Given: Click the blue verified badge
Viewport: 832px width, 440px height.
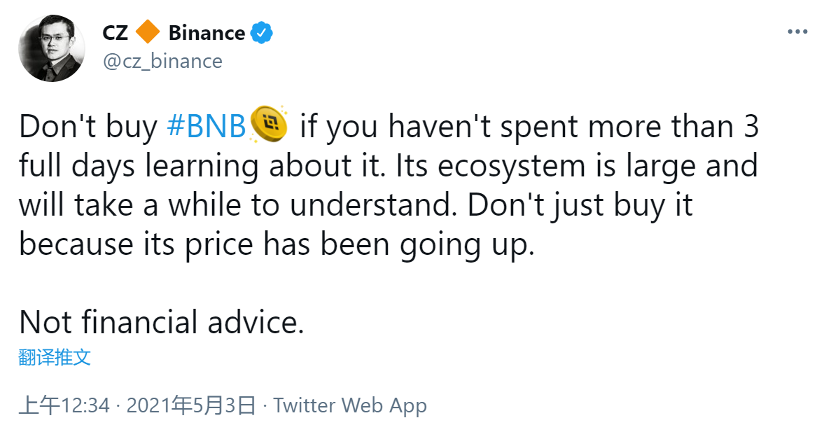Looking at the screenshot, I should pos(261,32).
